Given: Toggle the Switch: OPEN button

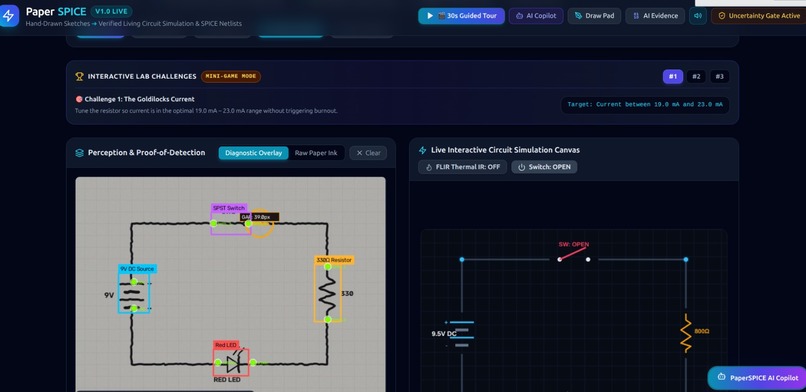Looking at the screenshot, I should (x=544, y=167).
